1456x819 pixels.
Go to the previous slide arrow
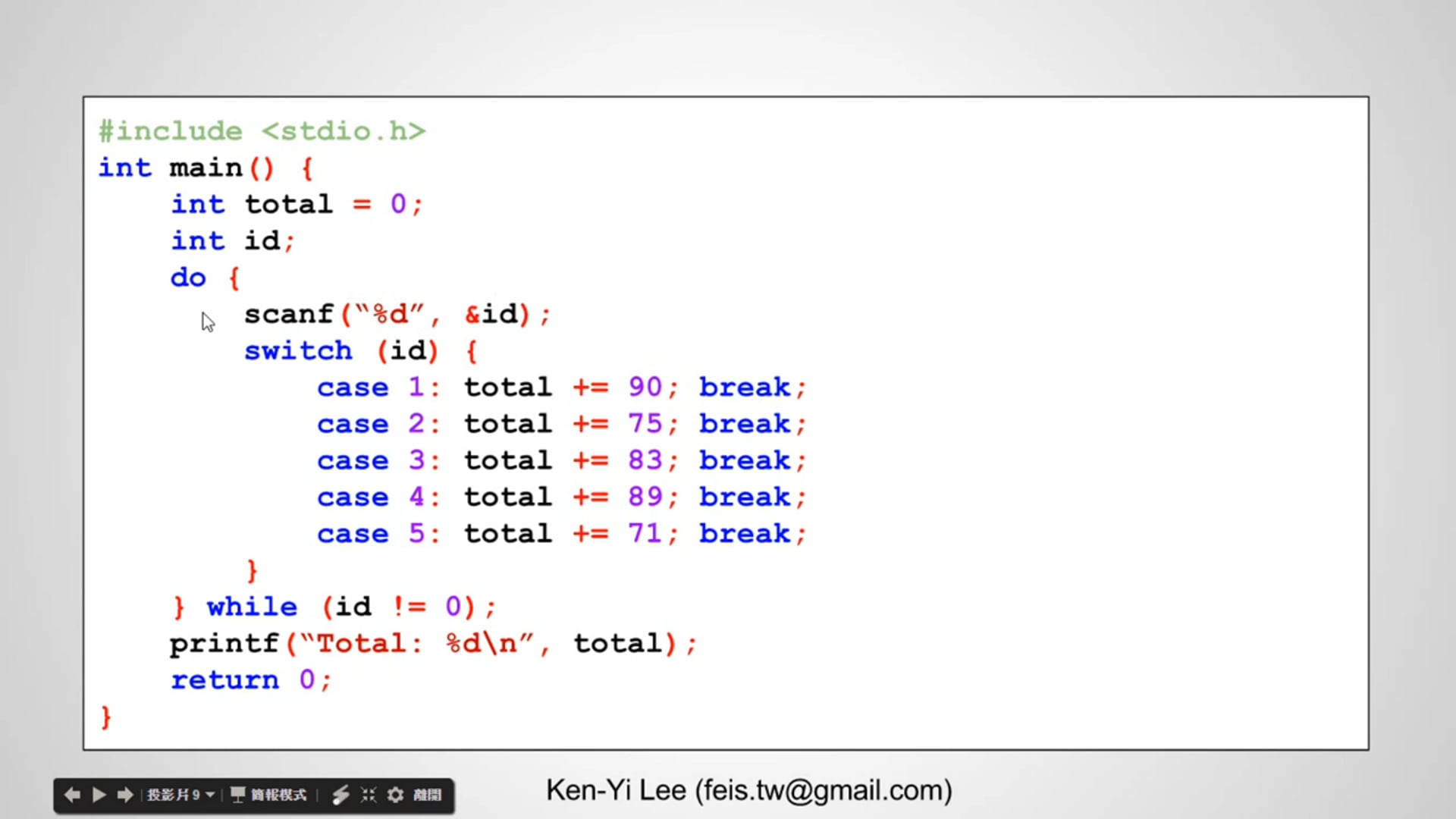tap(73, 795)
